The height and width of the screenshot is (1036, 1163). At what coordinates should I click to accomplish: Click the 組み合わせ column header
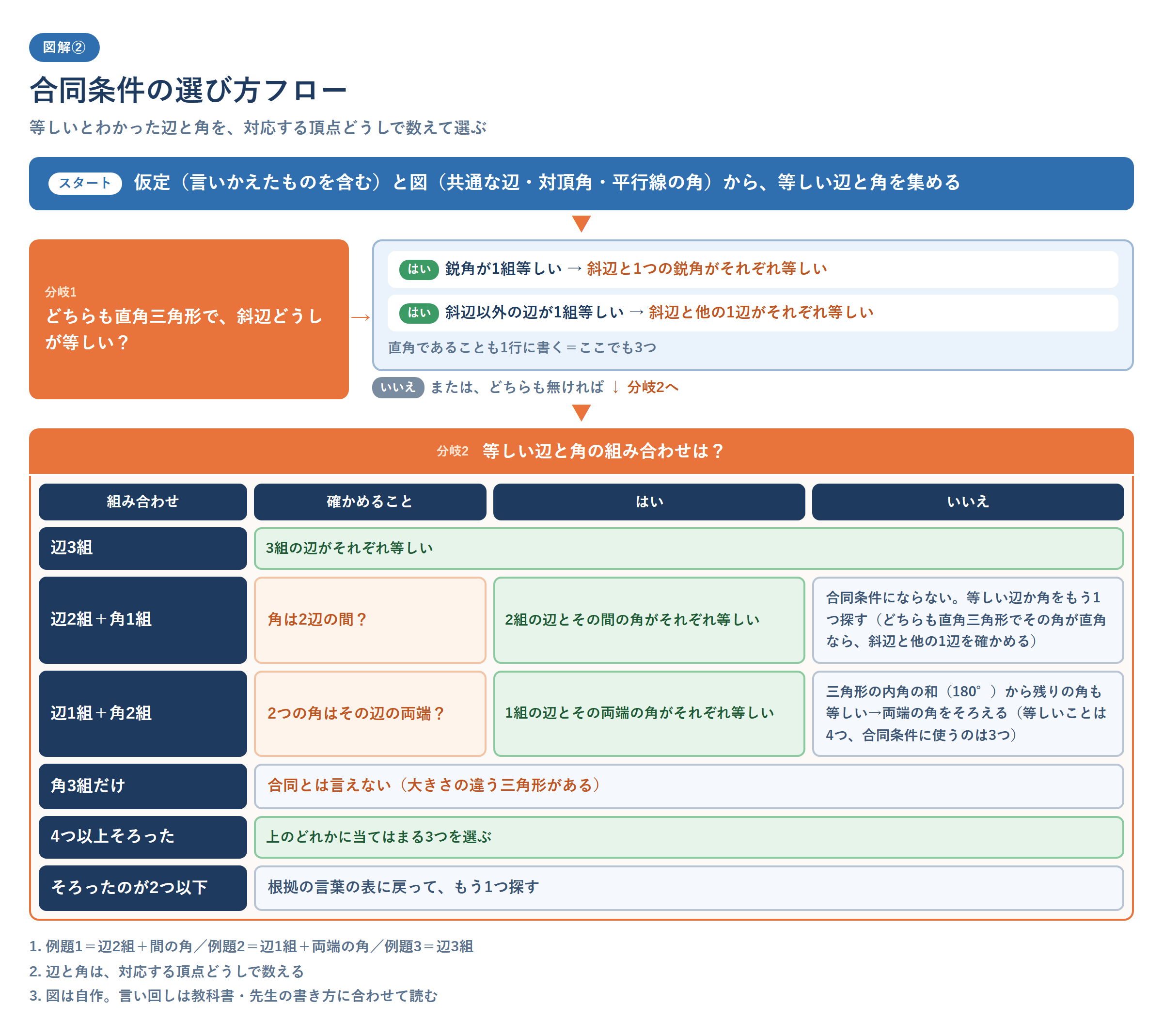pyautogui.click(x=143, y=502)
